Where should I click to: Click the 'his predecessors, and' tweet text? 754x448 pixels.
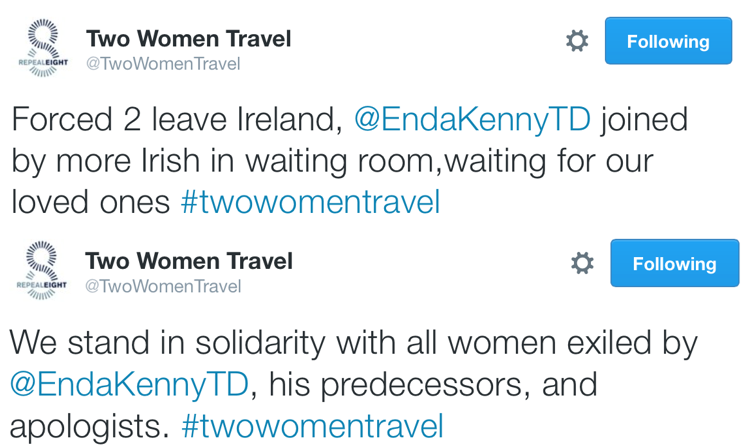coord(433,385)
